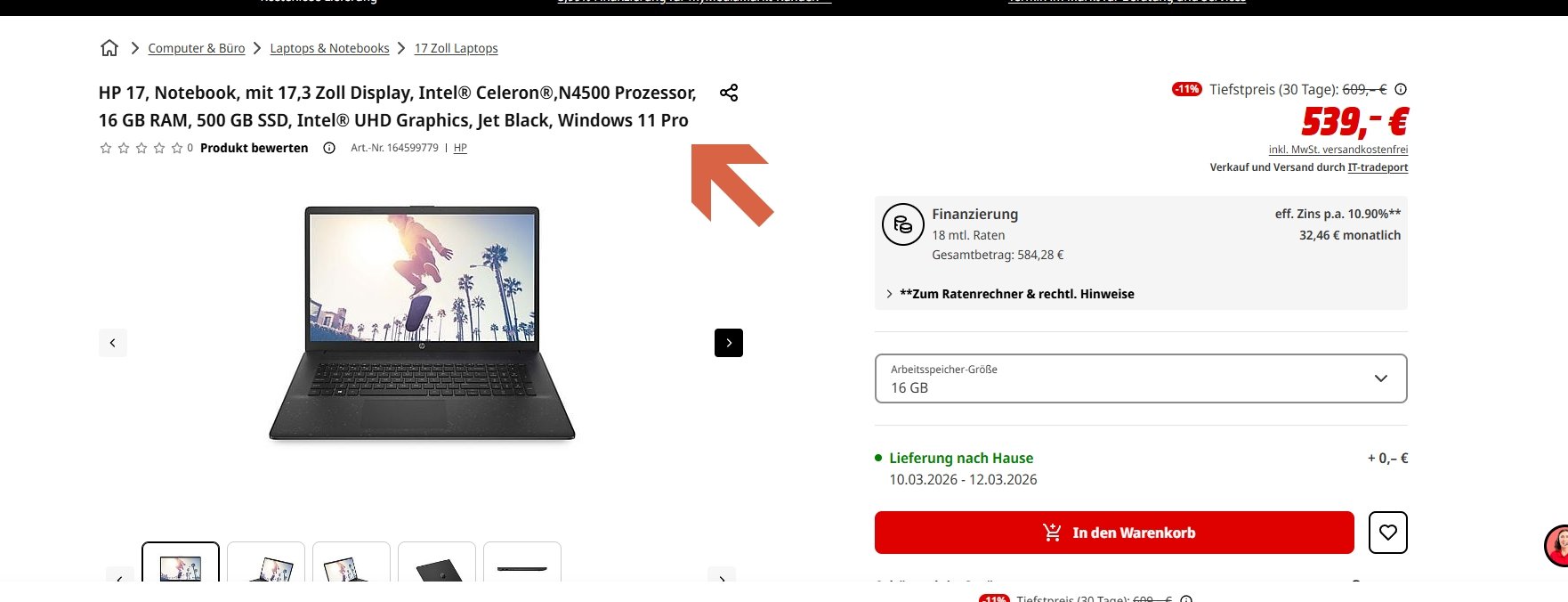1568x602 pixels.
Task: Click info icon beside Tiefstpreis 609 €
Action: coord(1401,89)
